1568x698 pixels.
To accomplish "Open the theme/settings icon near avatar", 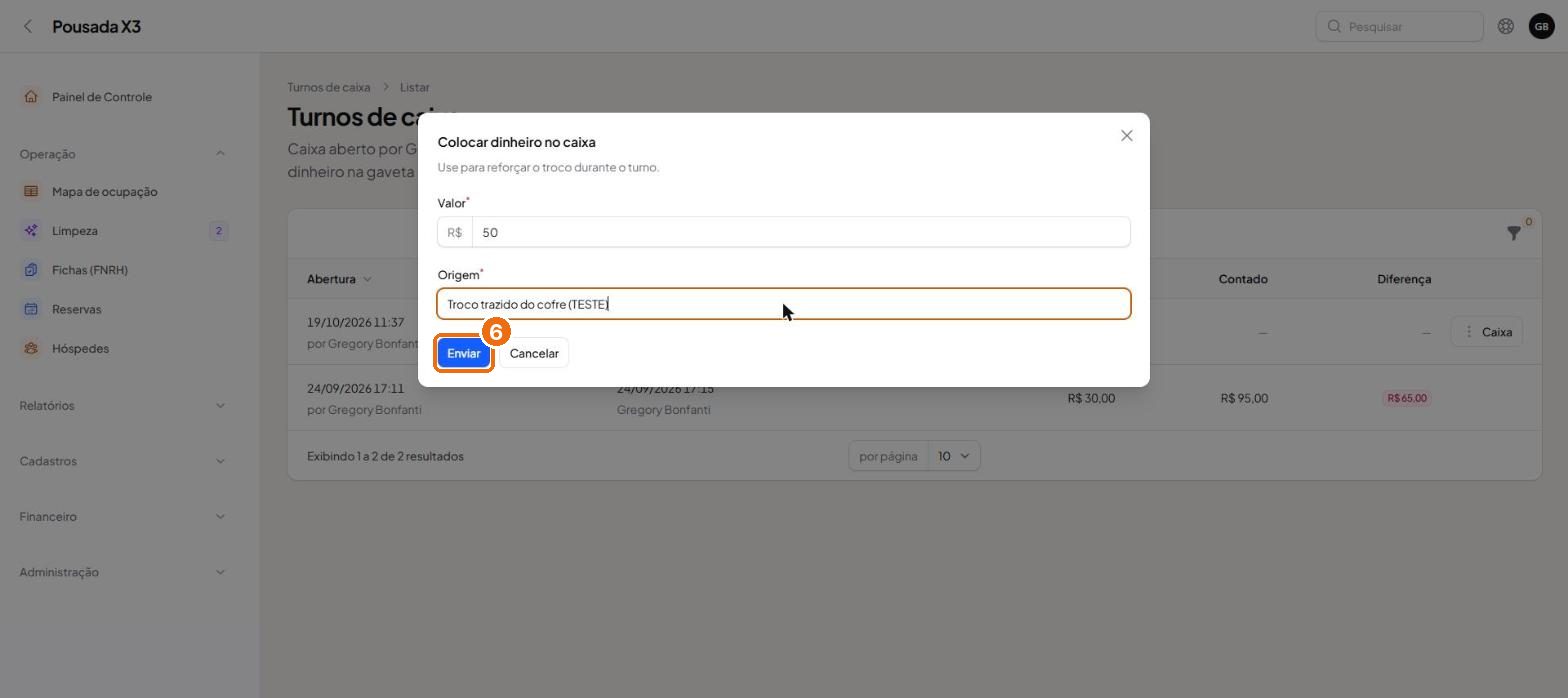I will tap(1505, 26).
